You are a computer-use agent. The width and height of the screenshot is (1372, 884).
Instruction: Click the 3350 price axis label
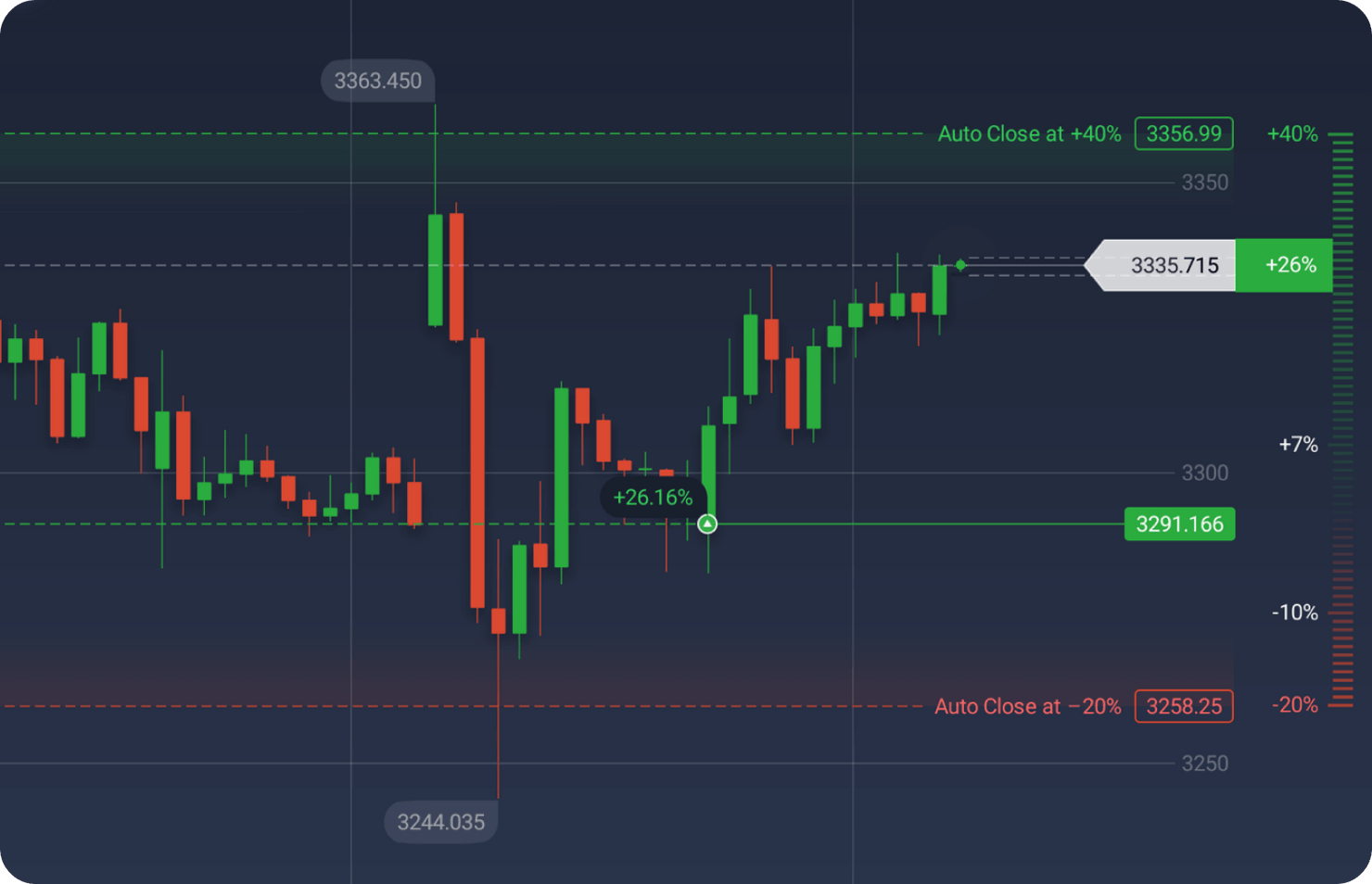click(x=1204, y=183)
